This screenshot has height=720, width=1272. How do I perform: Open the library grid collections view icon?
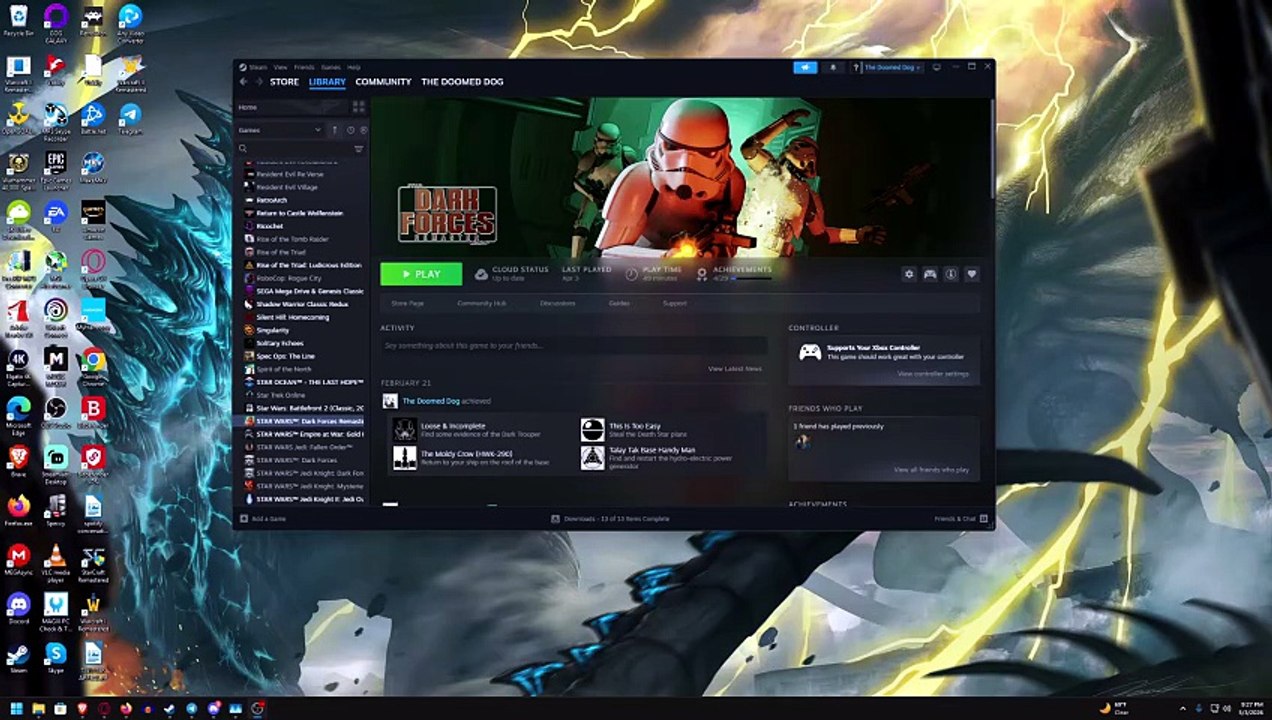pos(358,107)
